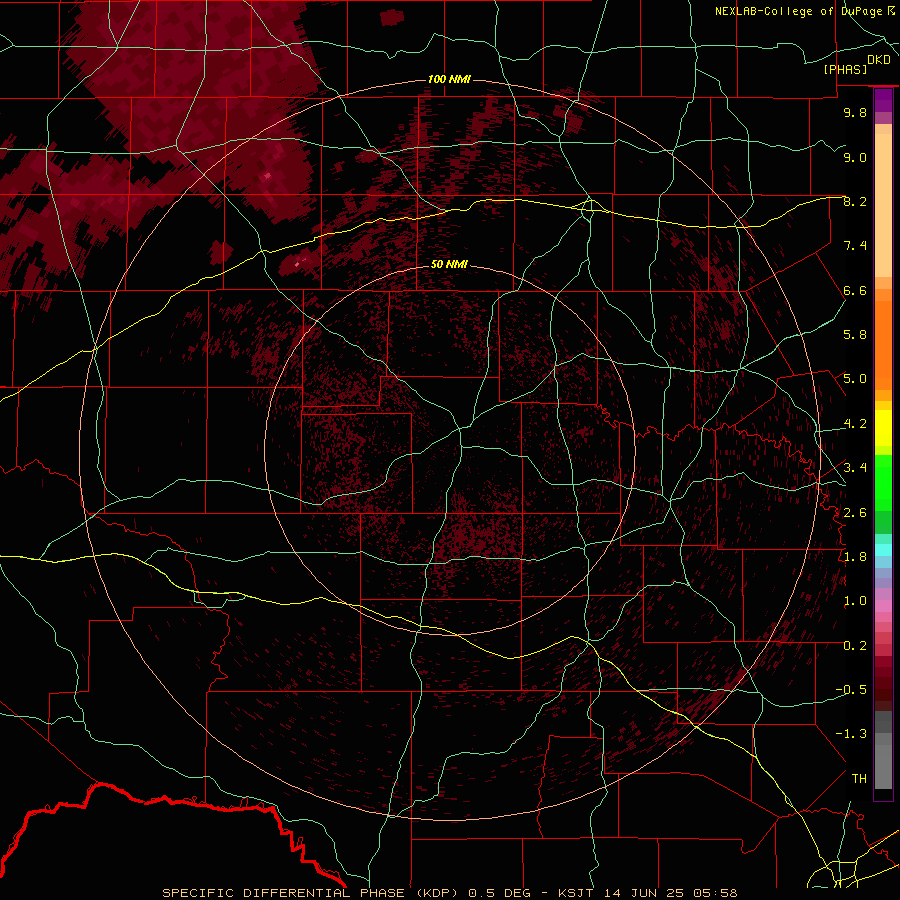This screenshot has height=900, width=900.
Task: Click the -1.3 scale value
Action: [x=851, y=734]
